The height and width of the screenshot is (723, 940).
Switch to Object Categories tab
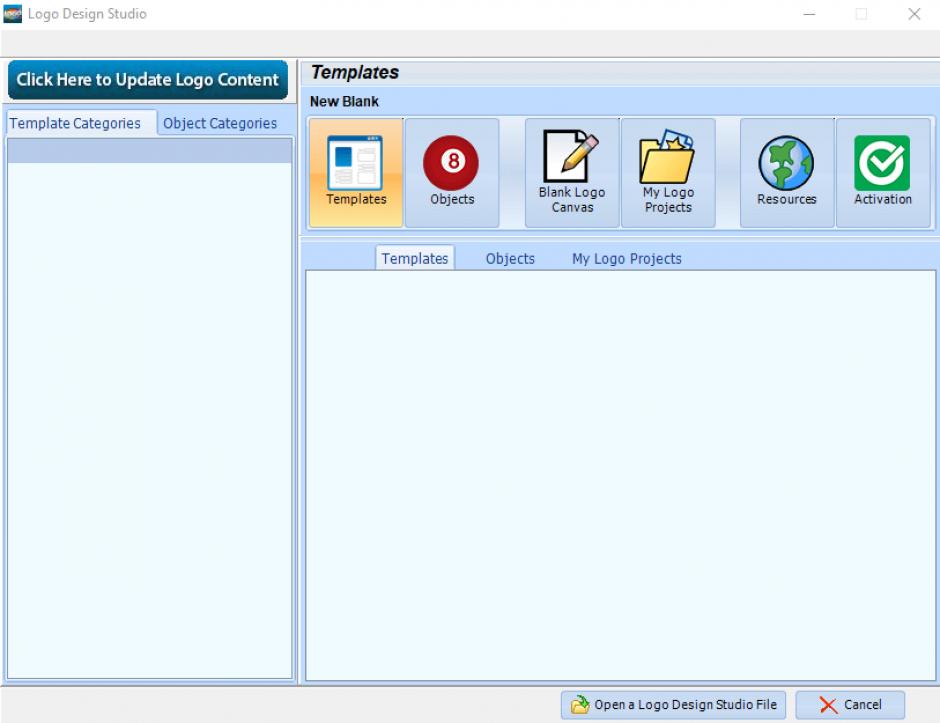220,123
